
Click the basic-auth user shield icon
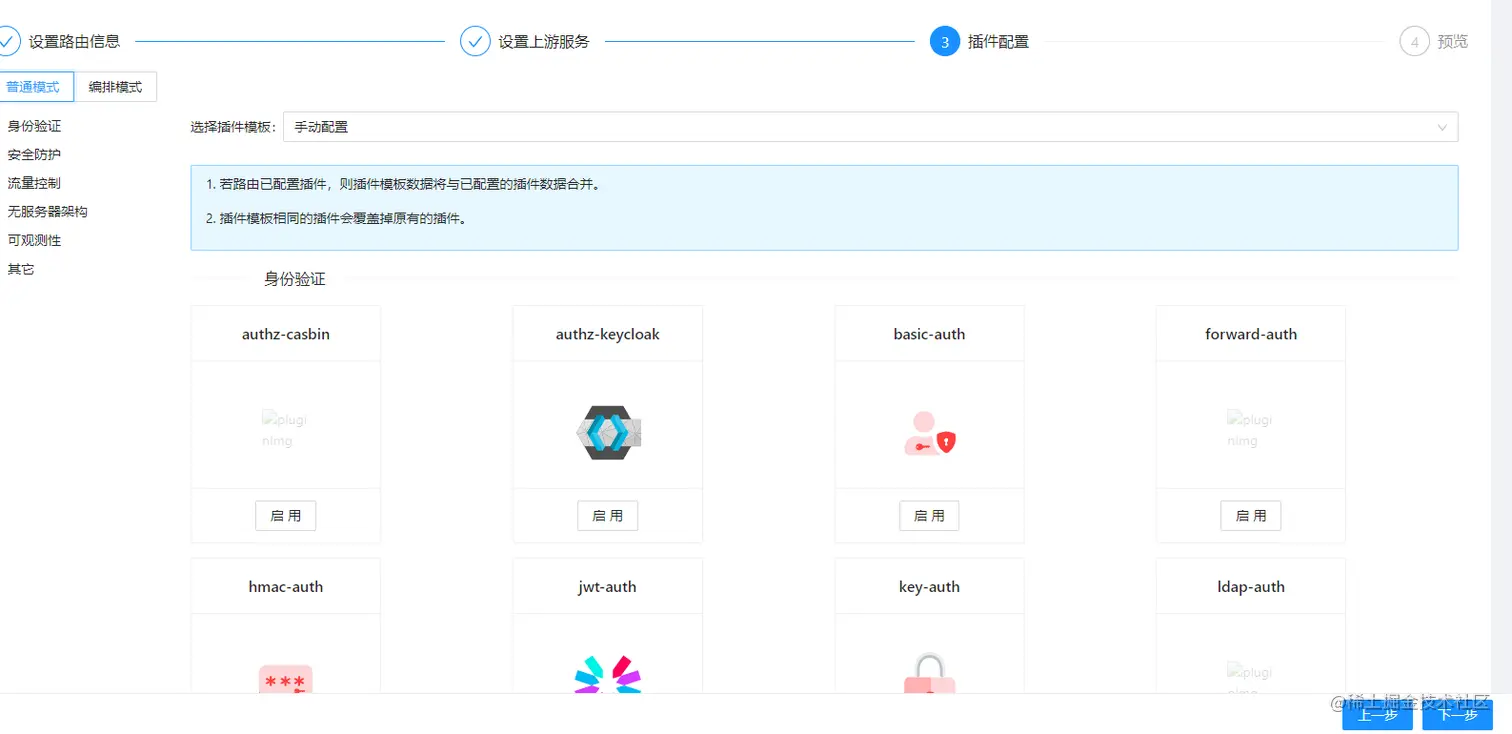[930, 433]
